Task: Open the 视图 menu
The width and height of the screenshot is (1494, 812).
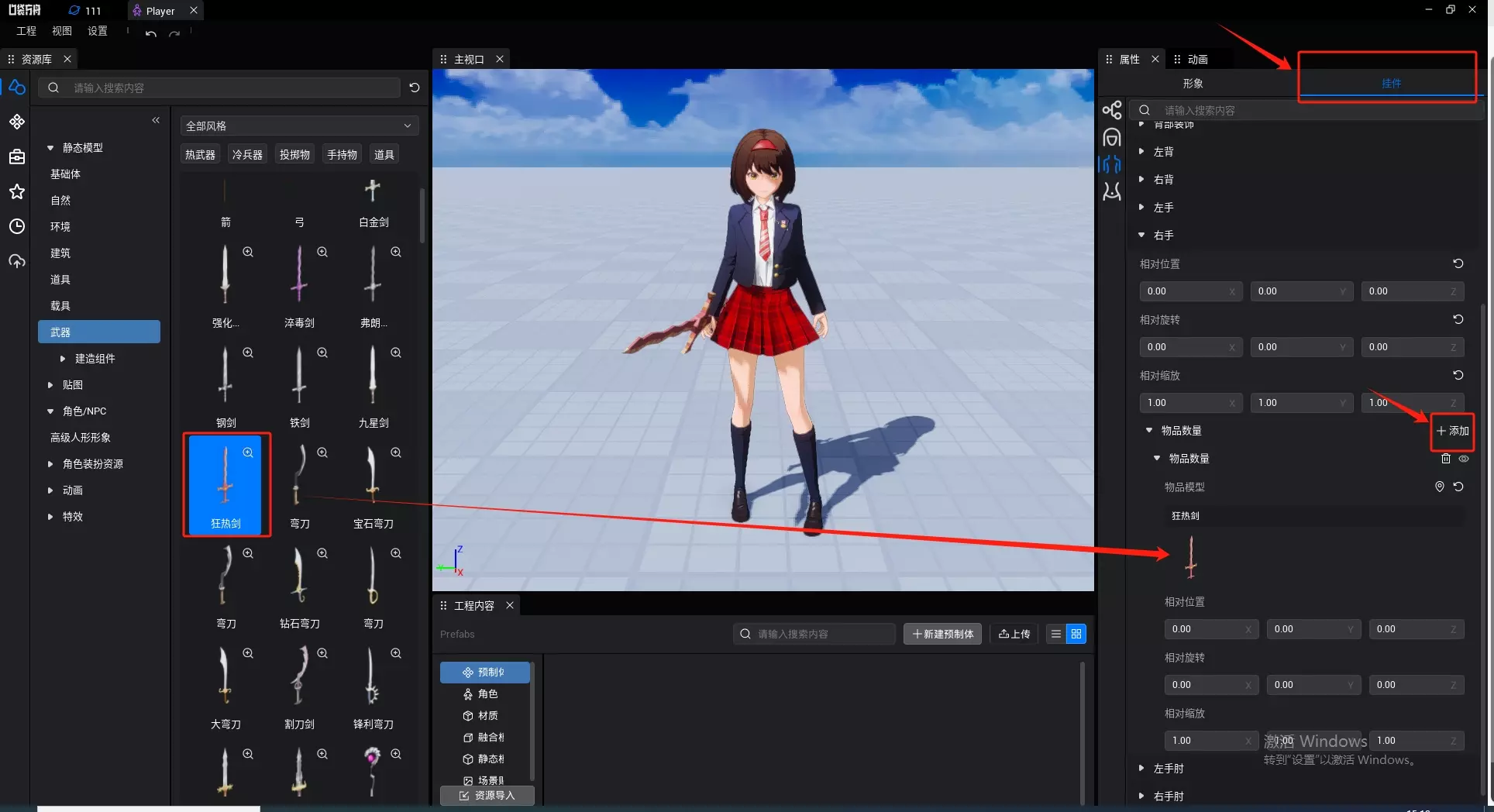Action: click(x=62, y=31)
